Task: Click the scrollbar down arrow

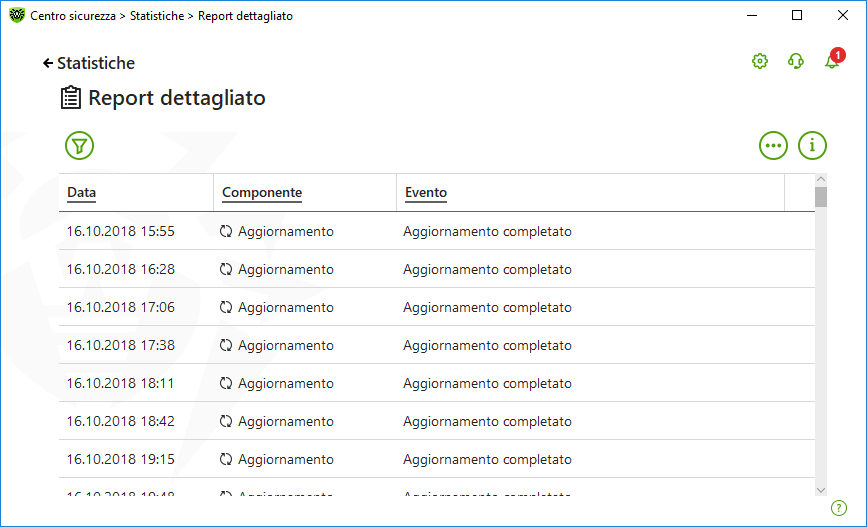Action: 821,490
